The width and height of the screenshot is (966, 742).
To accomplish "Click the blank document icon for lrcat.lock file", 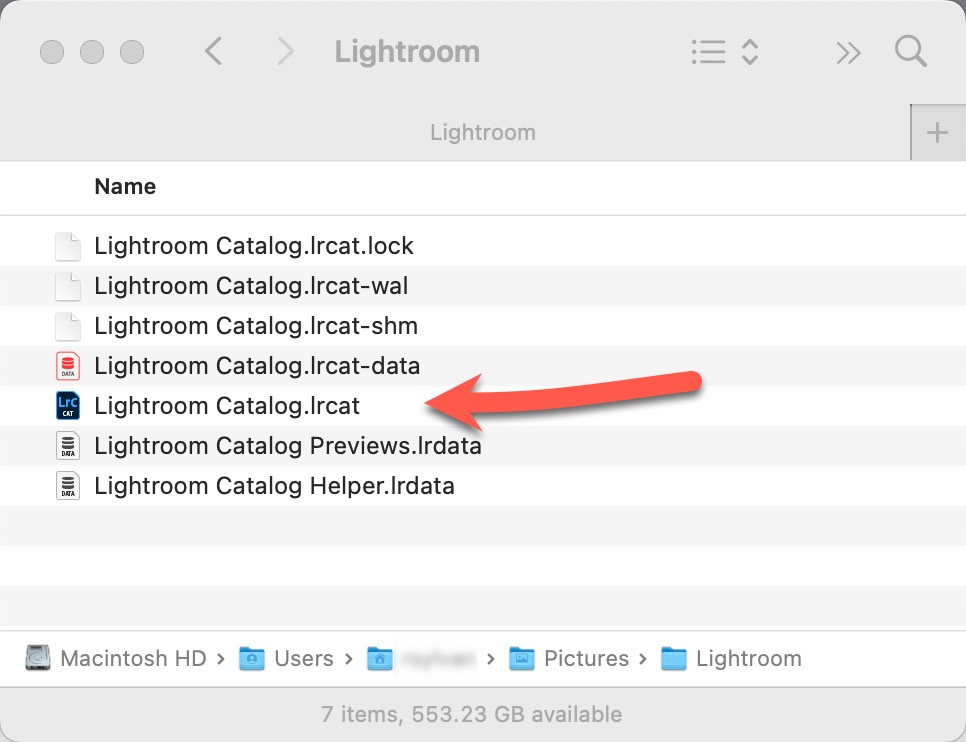I will click(x=67, y=246).
